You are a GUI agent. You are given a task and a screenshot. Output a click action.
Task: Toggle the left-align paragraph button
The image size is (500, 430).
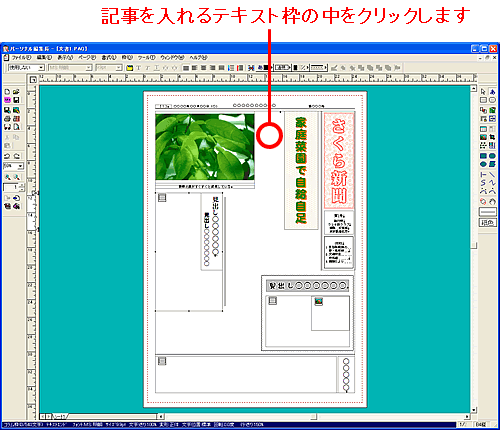(186, 68)
